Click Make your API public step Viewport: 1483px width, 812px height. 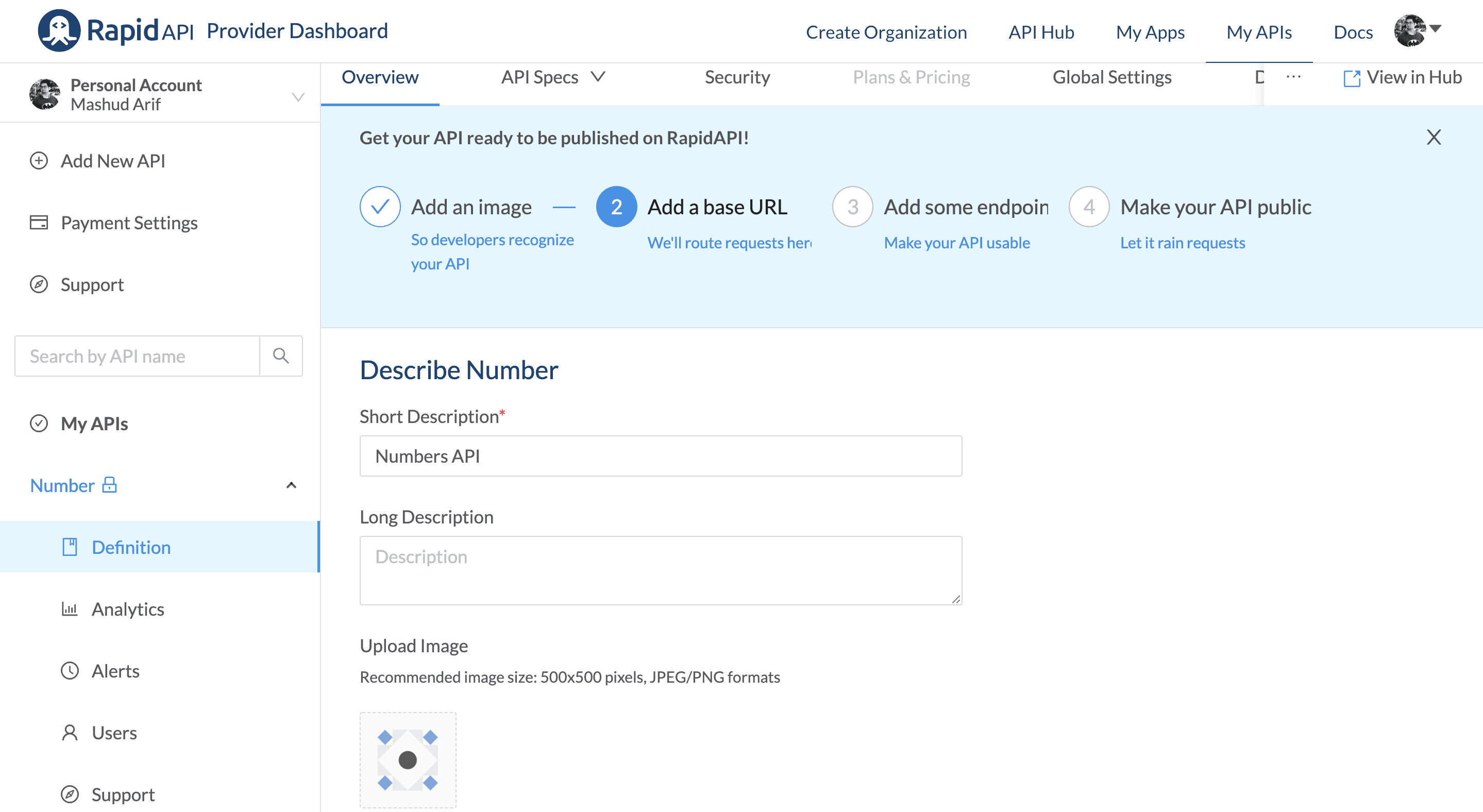[x=1215, y=207]
